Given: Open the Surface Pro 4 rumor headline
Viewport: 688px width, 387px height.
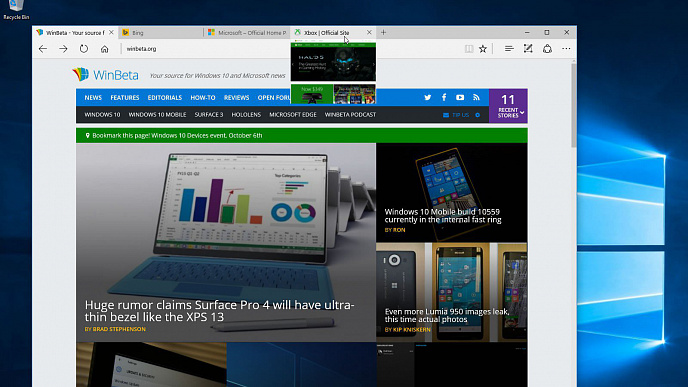Looking at the screenshot, I should click(x=219, y=311).
